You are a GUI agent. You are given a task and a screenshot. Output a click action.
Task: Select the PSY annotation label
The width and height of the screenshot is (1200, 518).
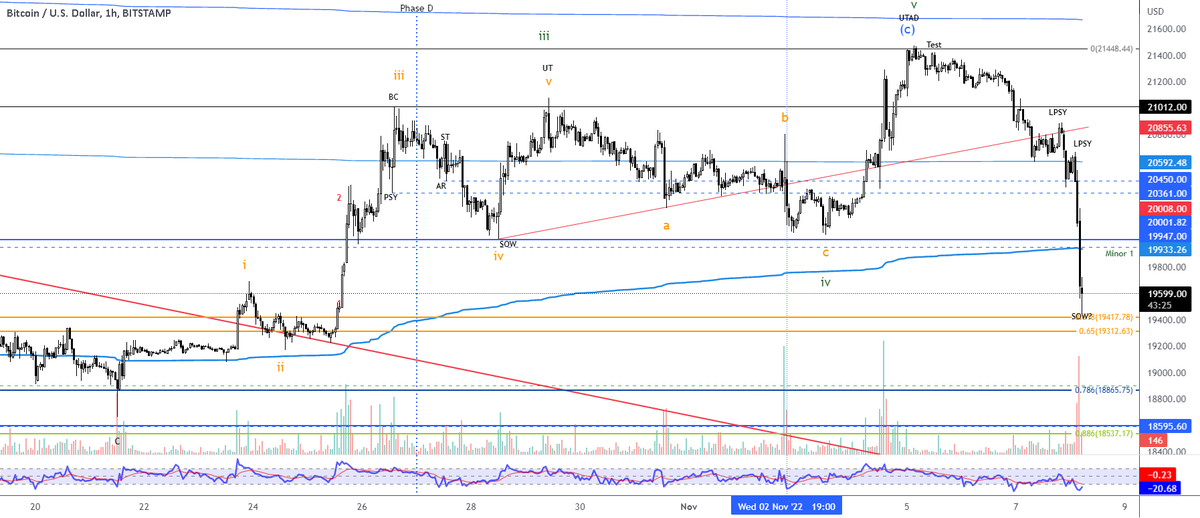[x=391, y=198]
